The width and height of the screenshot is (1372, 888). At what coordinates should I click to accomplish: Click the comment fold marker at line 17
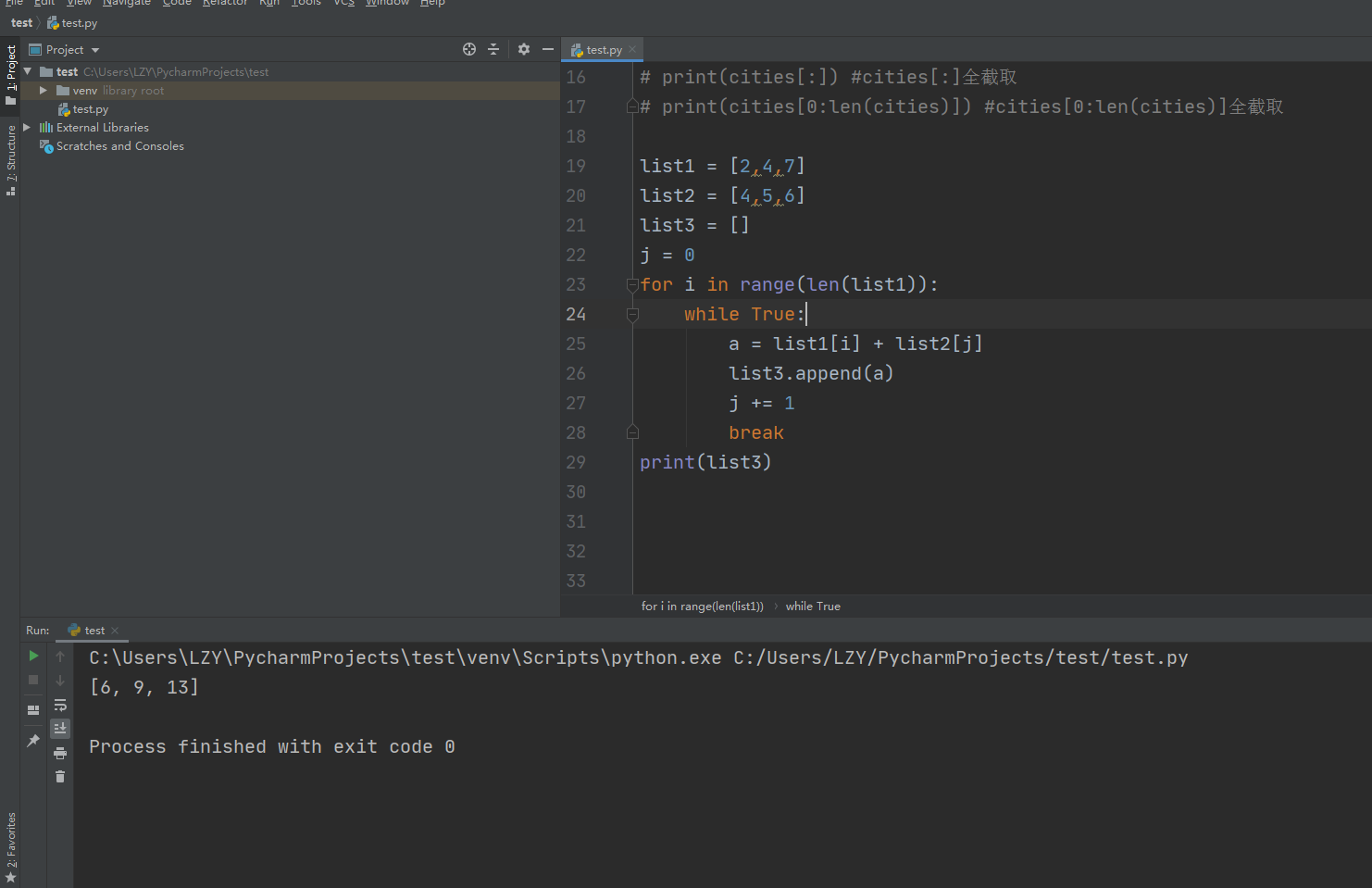[x=632, y=106]
